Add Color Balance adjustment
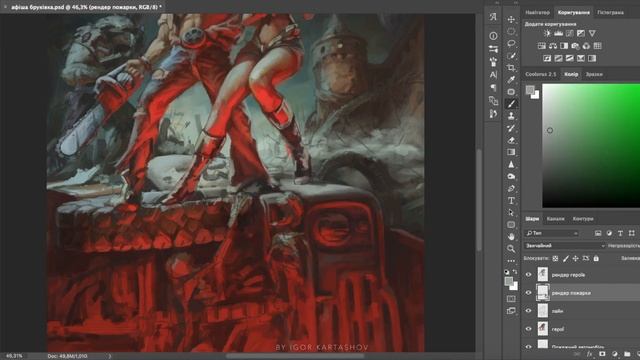The width and height of the screenshot is (640, 360). coord(553,46)
